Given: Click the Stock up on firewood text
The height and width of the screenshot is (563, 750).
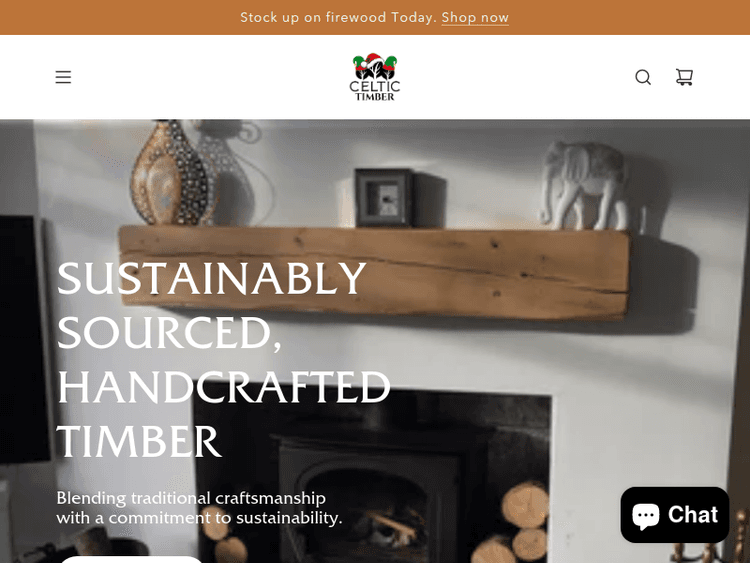Looking at the screenshot, I should pyautogui.click(x=339, y=18).
